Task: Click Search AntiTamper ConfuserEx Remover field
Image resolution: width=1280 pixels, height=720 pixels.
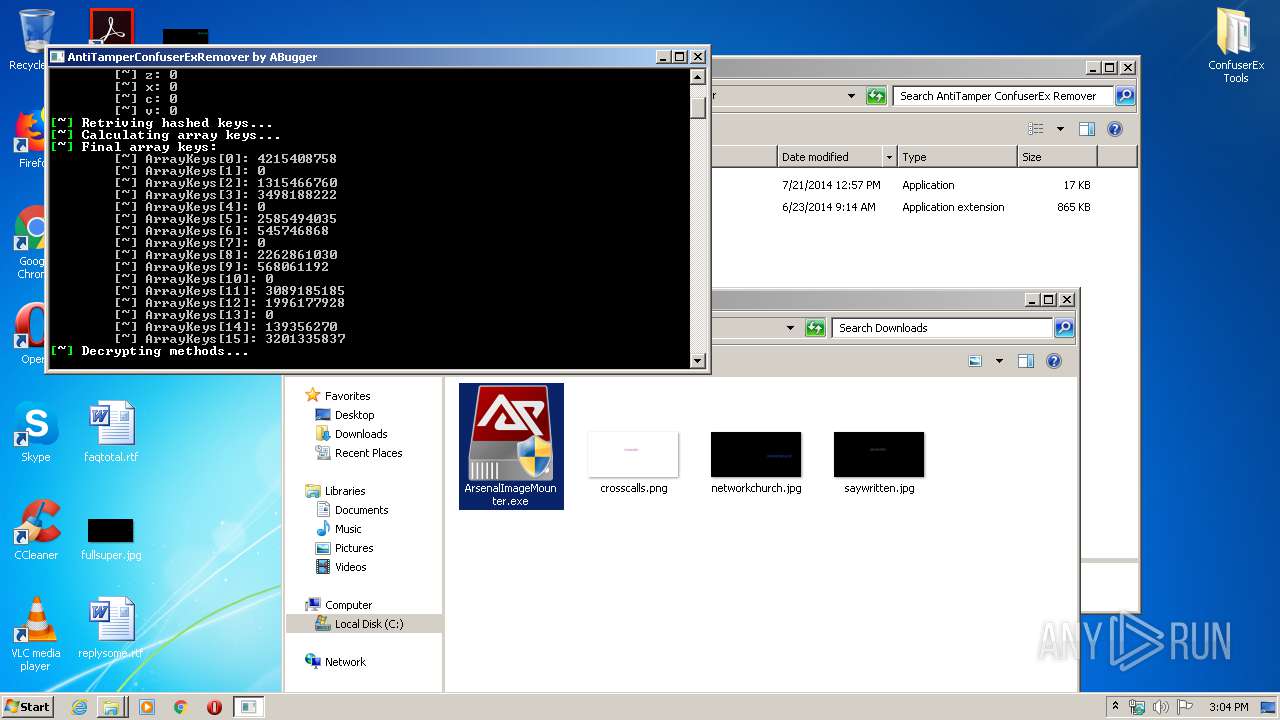Action: click(x=1003, y=96)
